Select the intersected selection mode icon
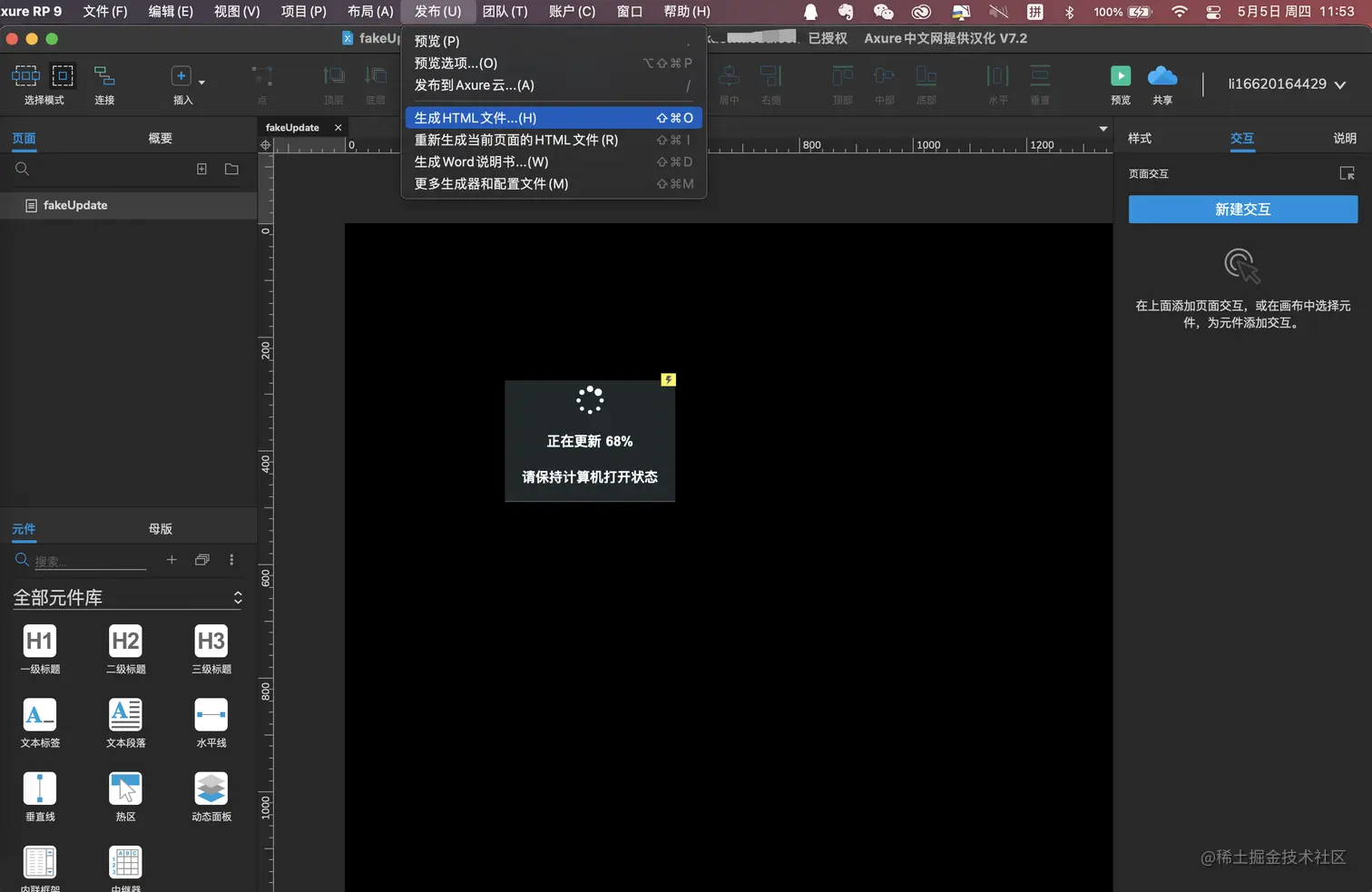The image size is (1372, 892). pyautogui.click(x=25, y=75)
